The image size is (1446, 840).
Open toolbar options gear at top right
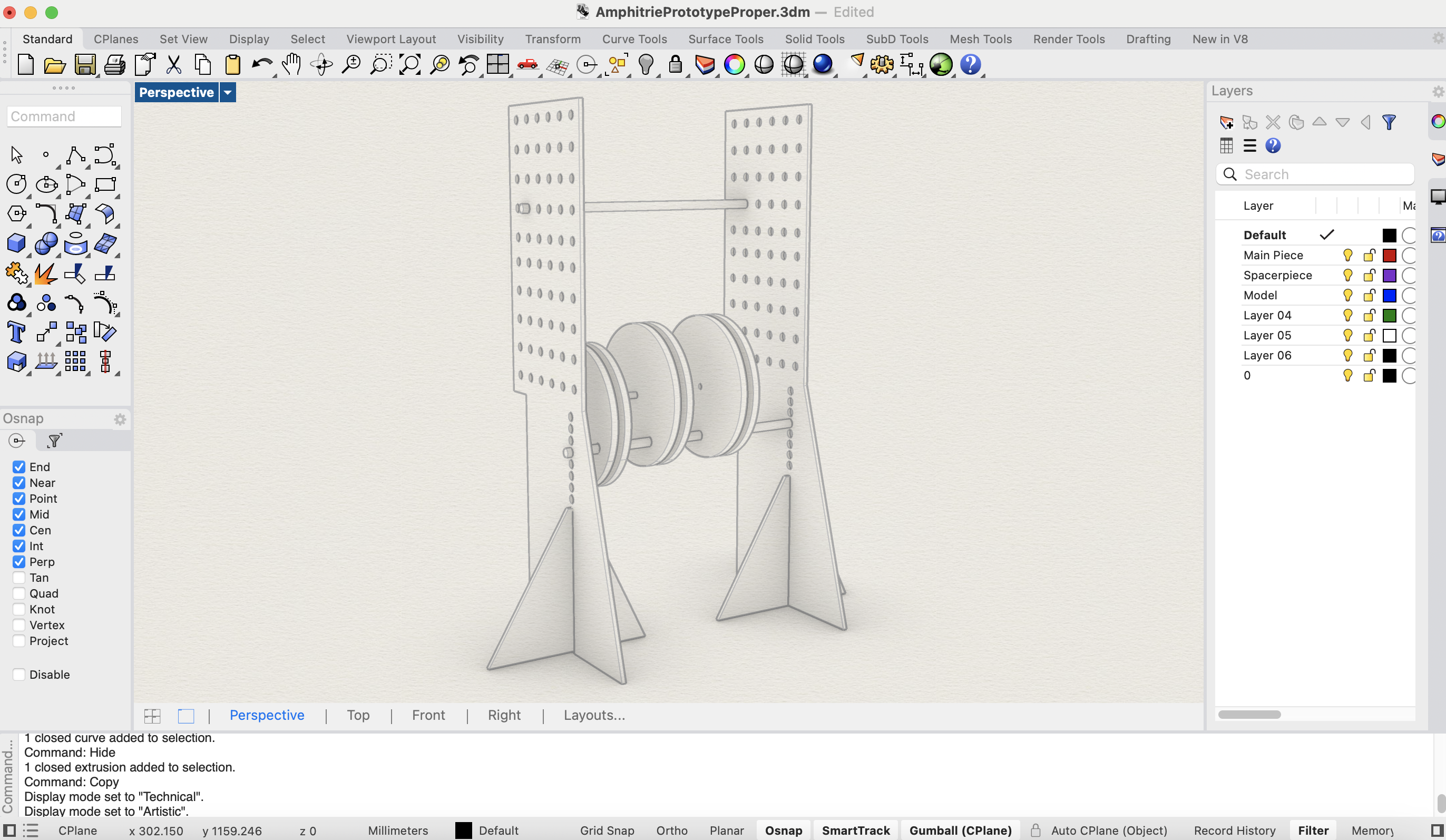(1438, 38)
